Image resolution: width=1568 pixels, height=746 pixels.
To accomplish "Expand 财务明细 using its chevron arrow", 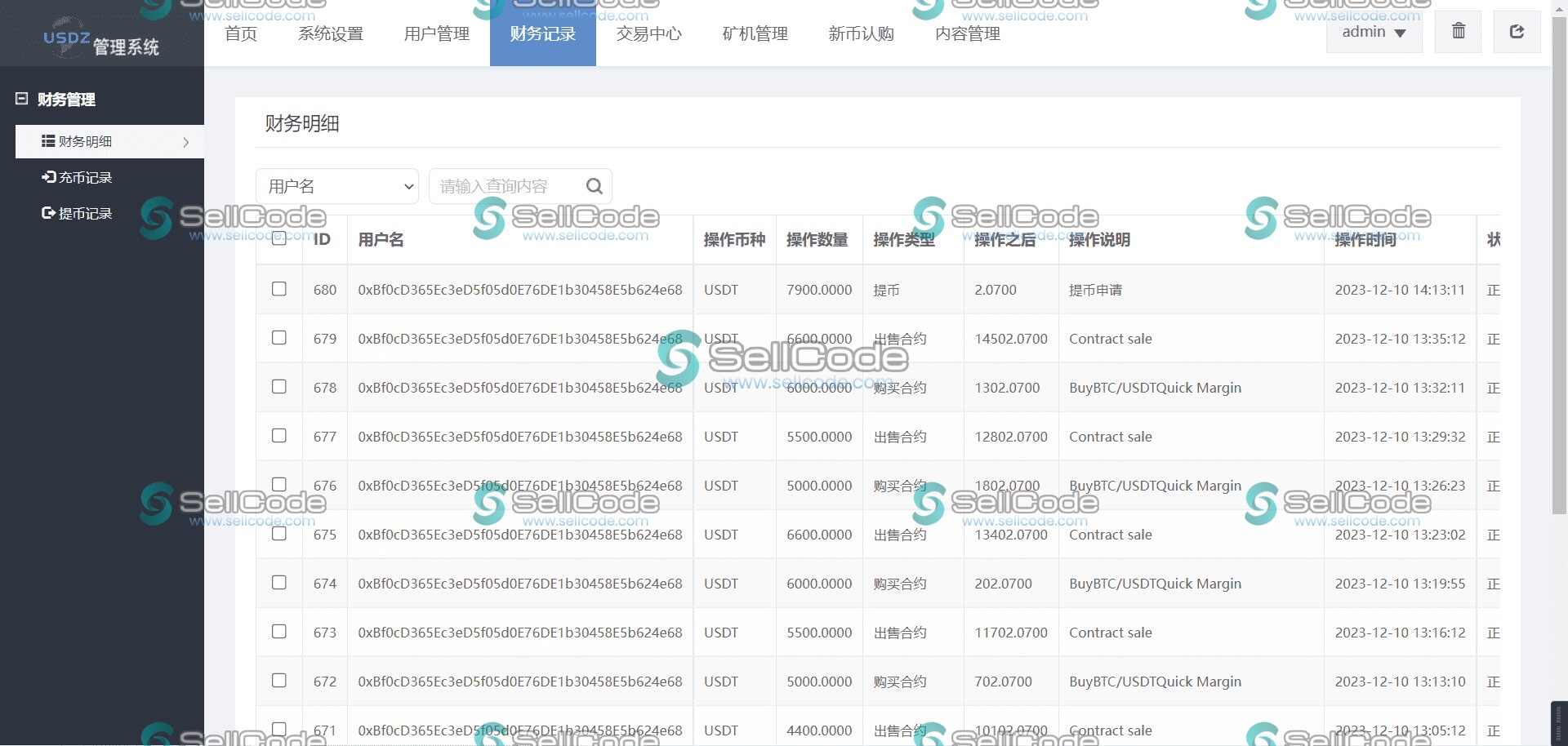I will point(187,141).
